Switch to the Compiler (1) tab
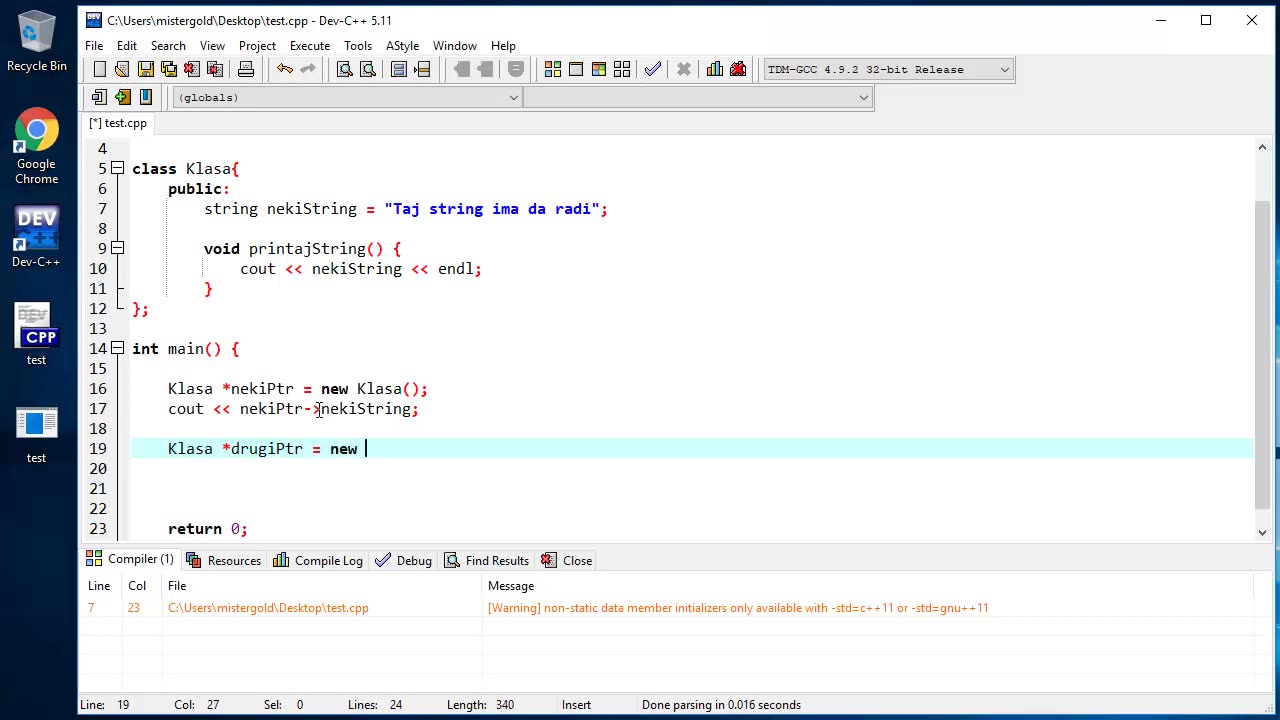The height and width of the screenshot is (720, 1280). [x=130, y=560]
